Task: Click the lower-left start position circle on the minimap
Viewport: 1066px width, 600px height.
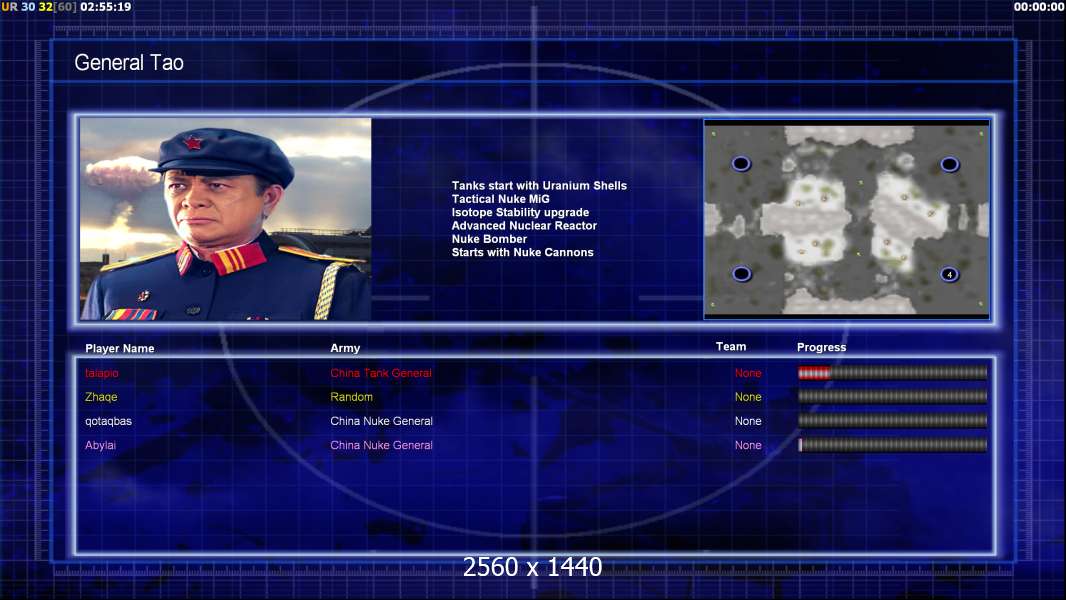Action: (741, 274)
